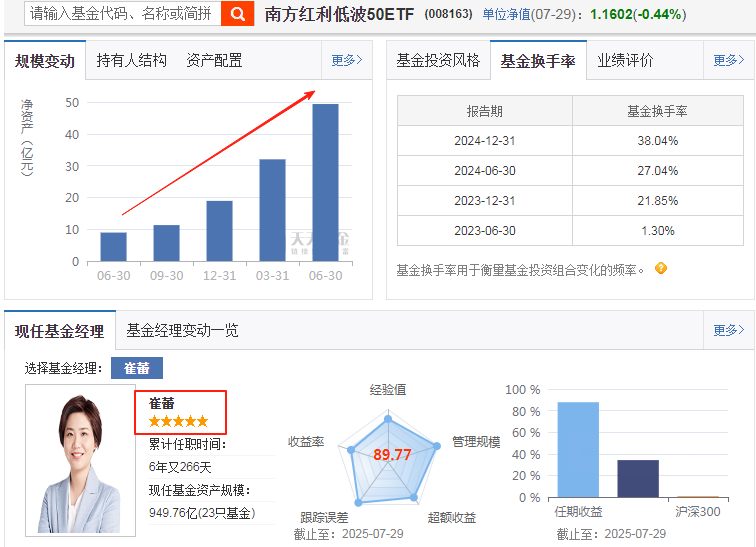The height and width of the screenshot is (547, 756).
Task: Click the orange search magnifier button
Action: pos(237,13)
